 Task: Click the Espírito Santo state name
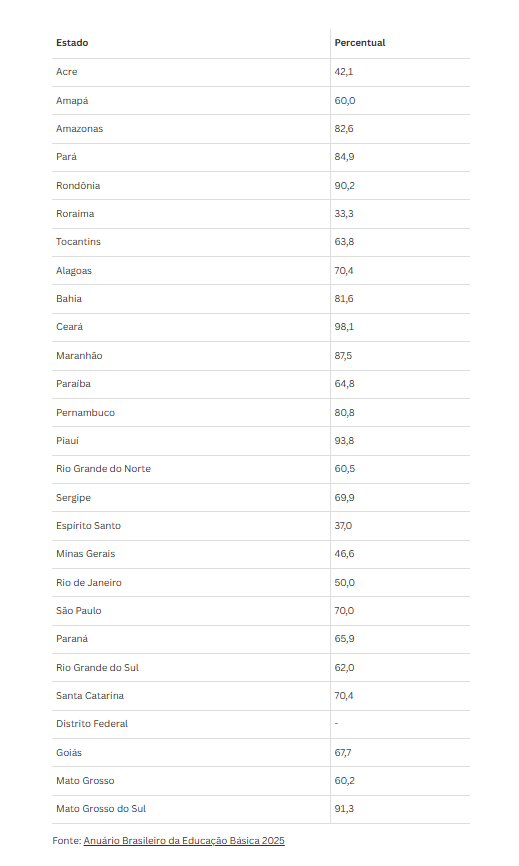(88, 526)
